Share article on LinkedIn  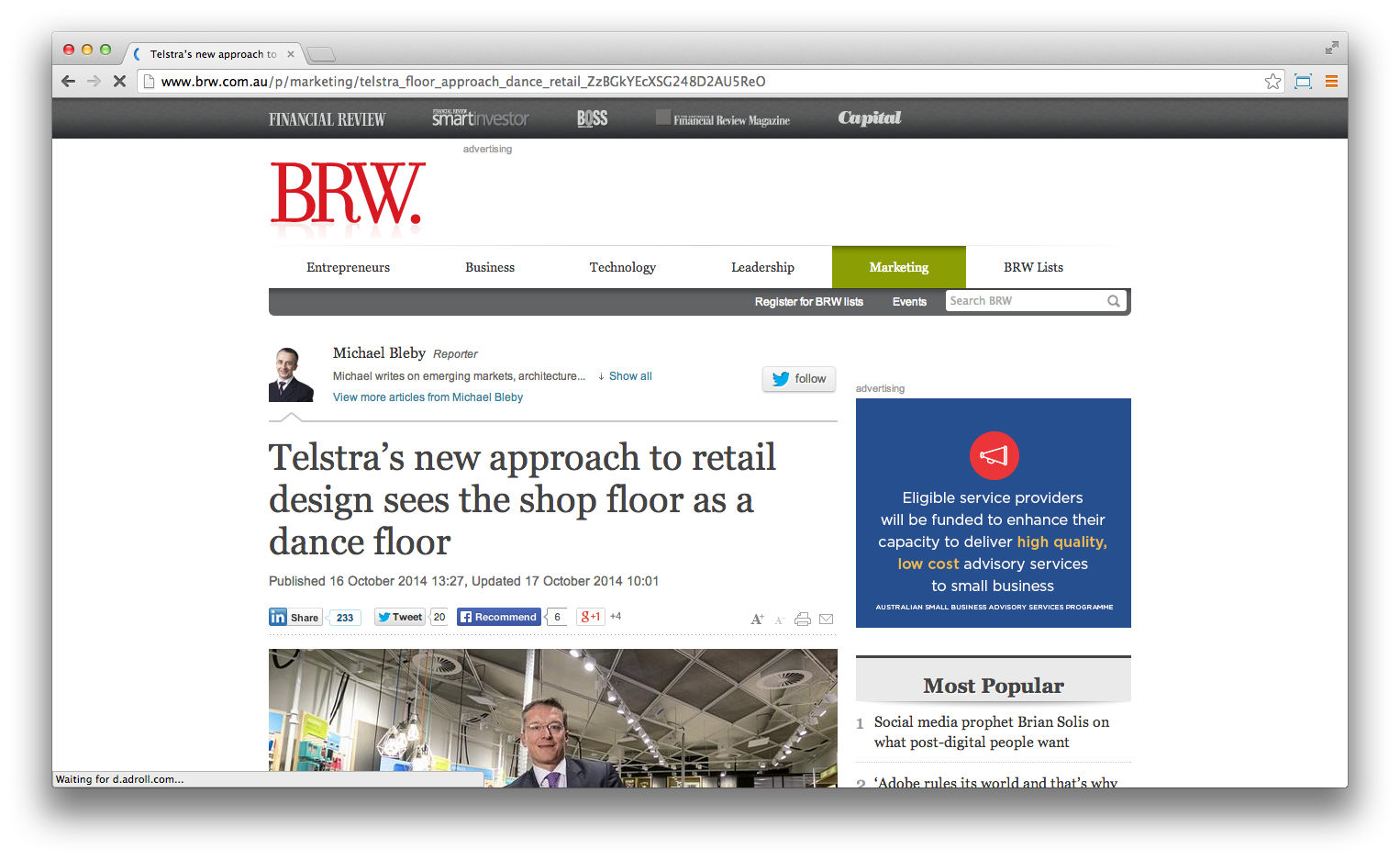coord(294,618)
